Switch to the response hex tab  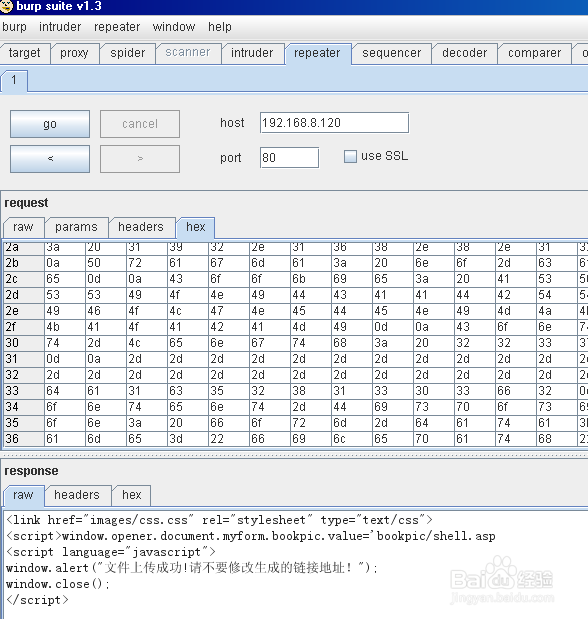pos(132,495)
